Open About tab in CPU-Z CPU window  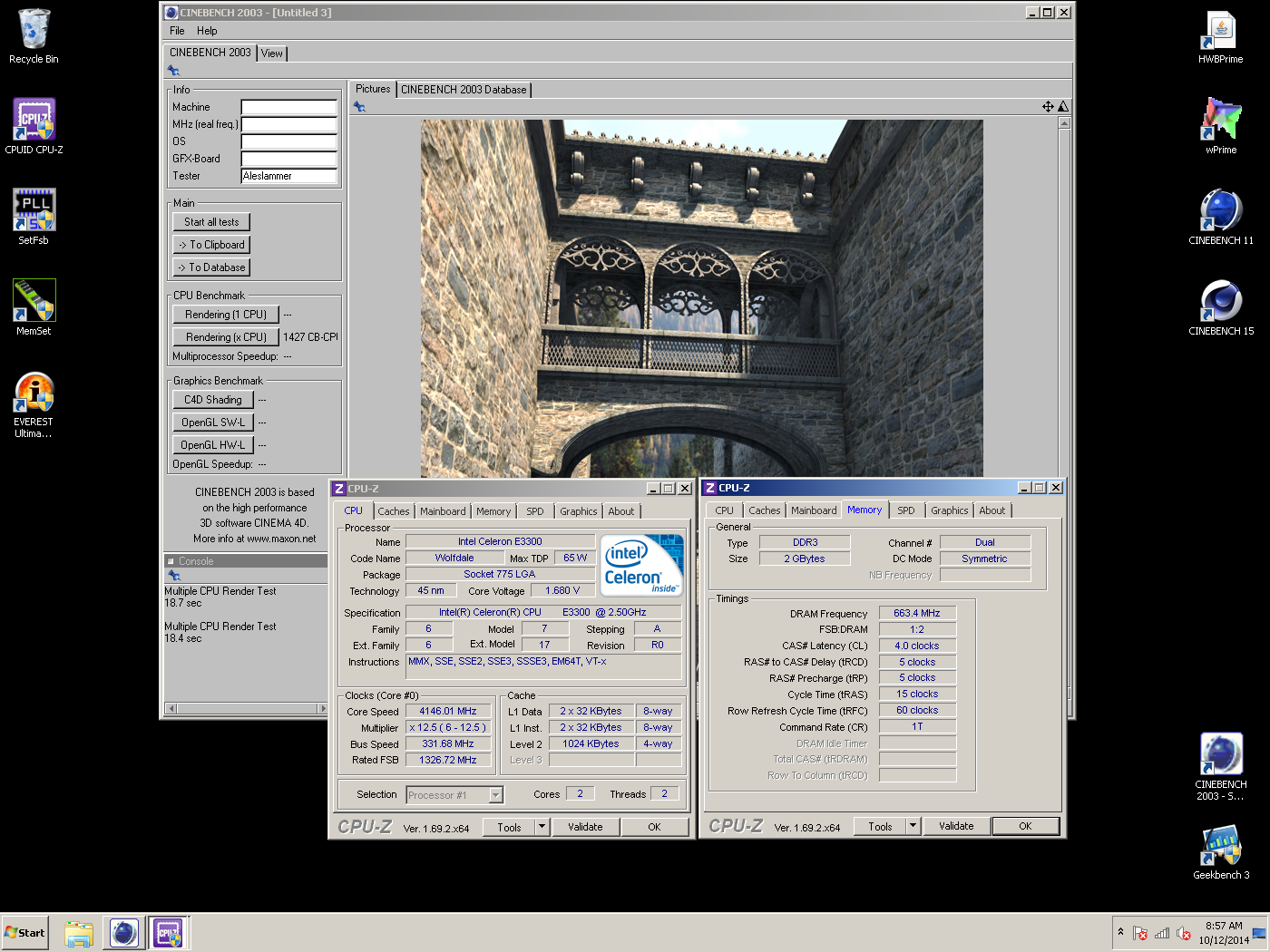coord(621,511)
